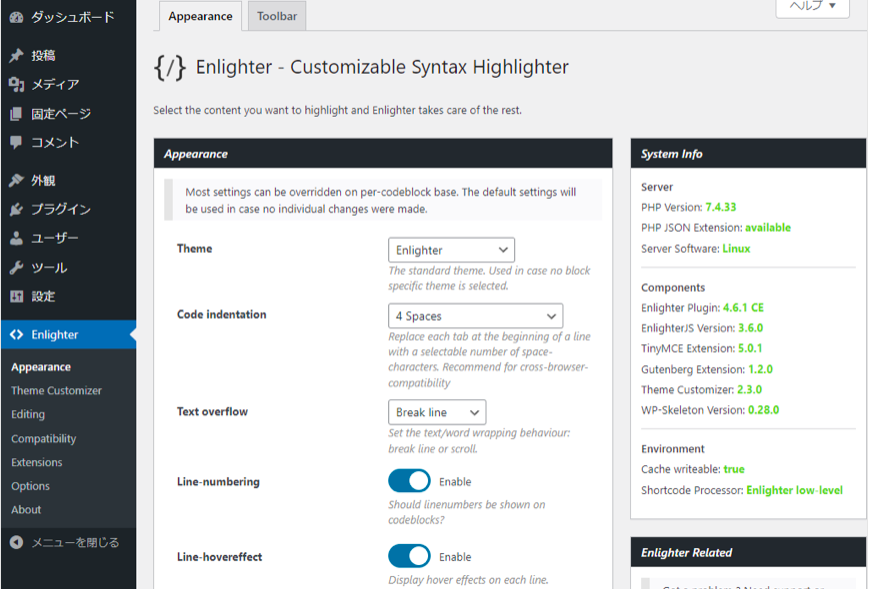This screenshot has height=589, width=870.
Task: Switch to the Toolbar tab
Action: (277, 16)
